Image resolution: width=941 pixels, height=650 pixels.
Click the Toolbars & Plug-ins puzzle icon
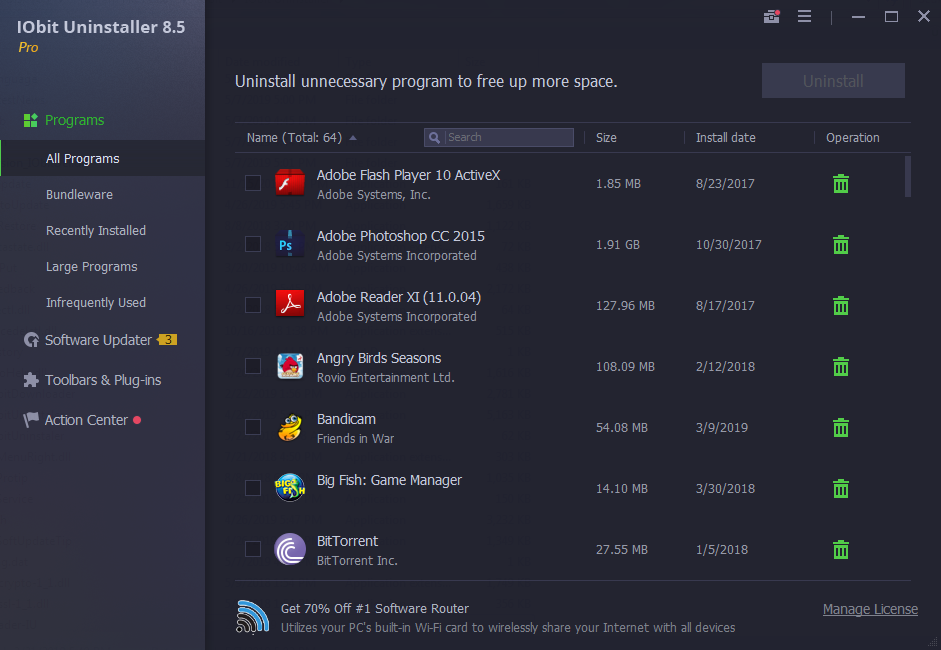(x=31, y=380)
